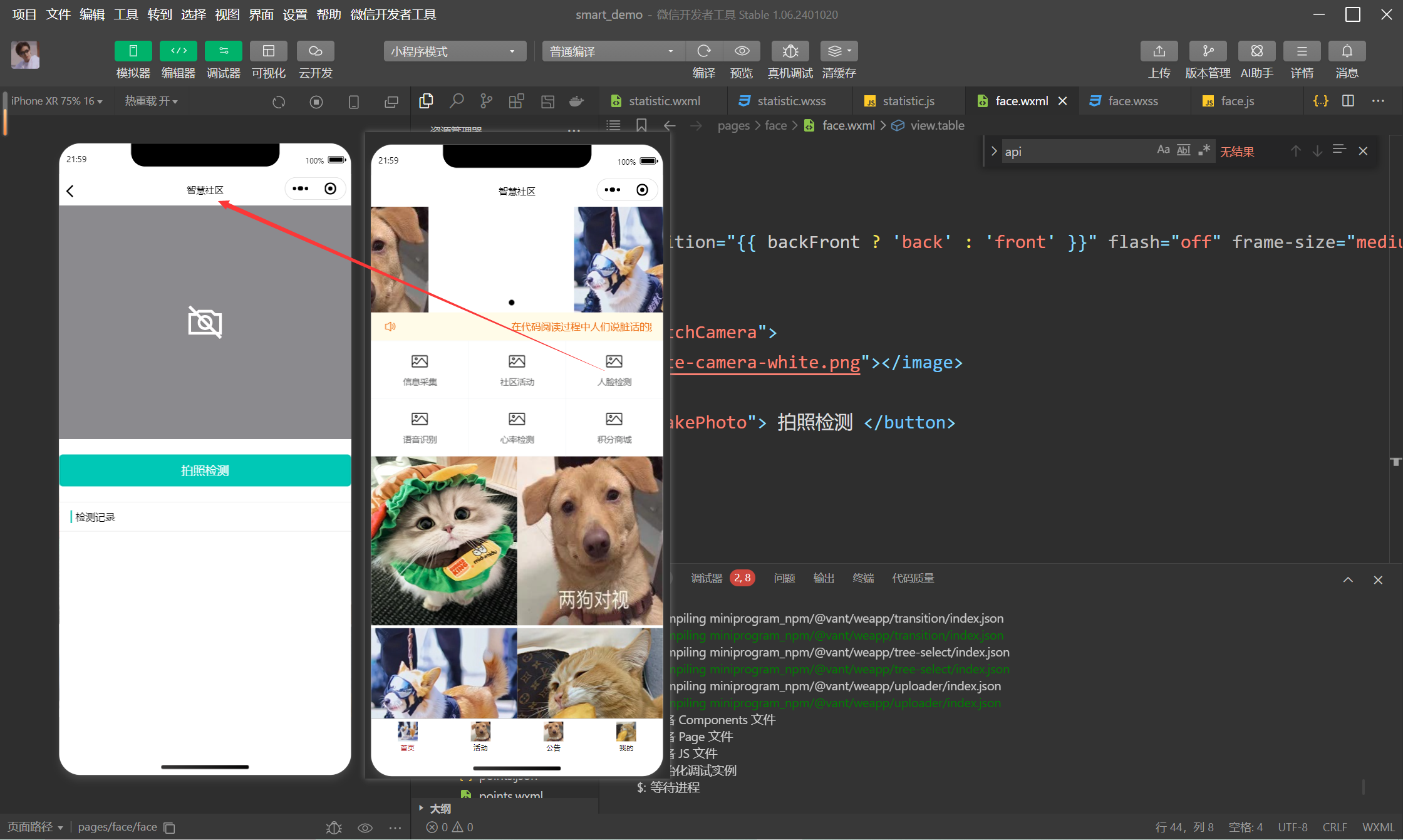Select the 输出 panel tab

(x=823, y=578)
